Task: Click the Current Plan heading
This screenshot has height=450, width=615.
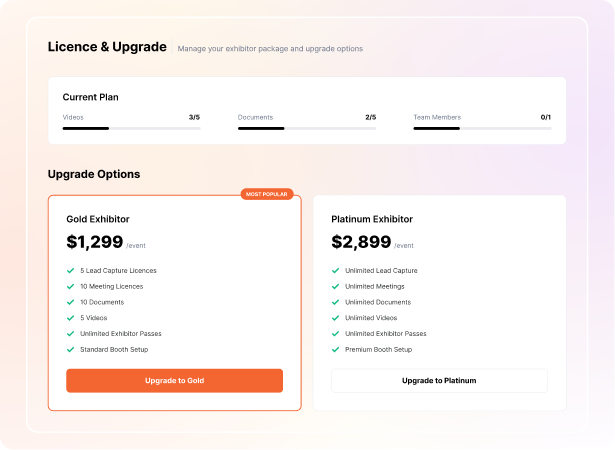Action: click(91, 97)
